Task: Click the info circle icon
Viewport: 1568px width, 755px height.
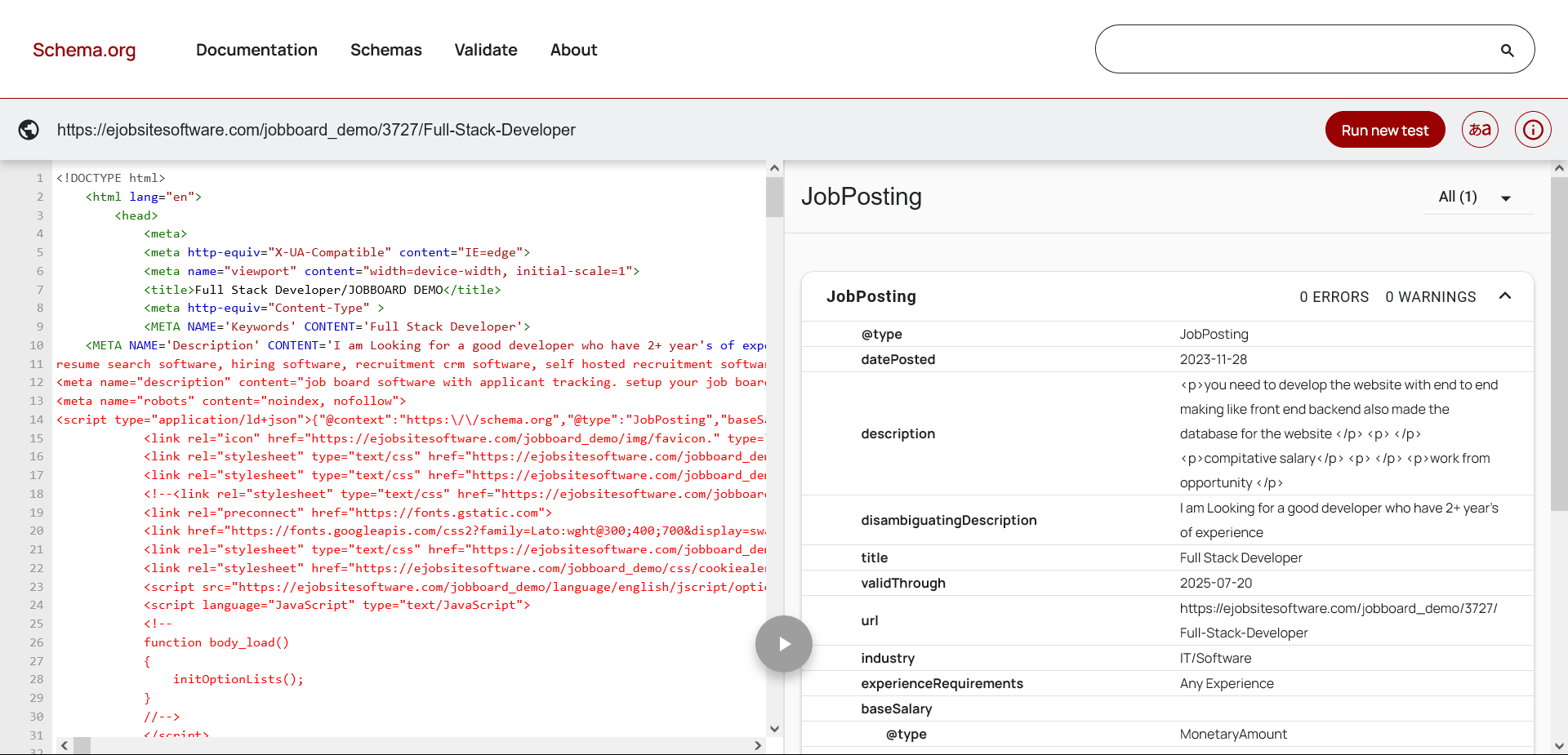Action: 1533,129
